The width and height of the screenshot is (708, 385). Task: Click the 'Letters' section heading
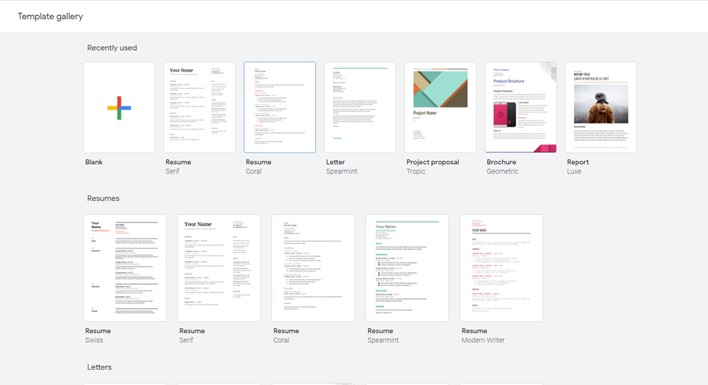pos(99,367)
